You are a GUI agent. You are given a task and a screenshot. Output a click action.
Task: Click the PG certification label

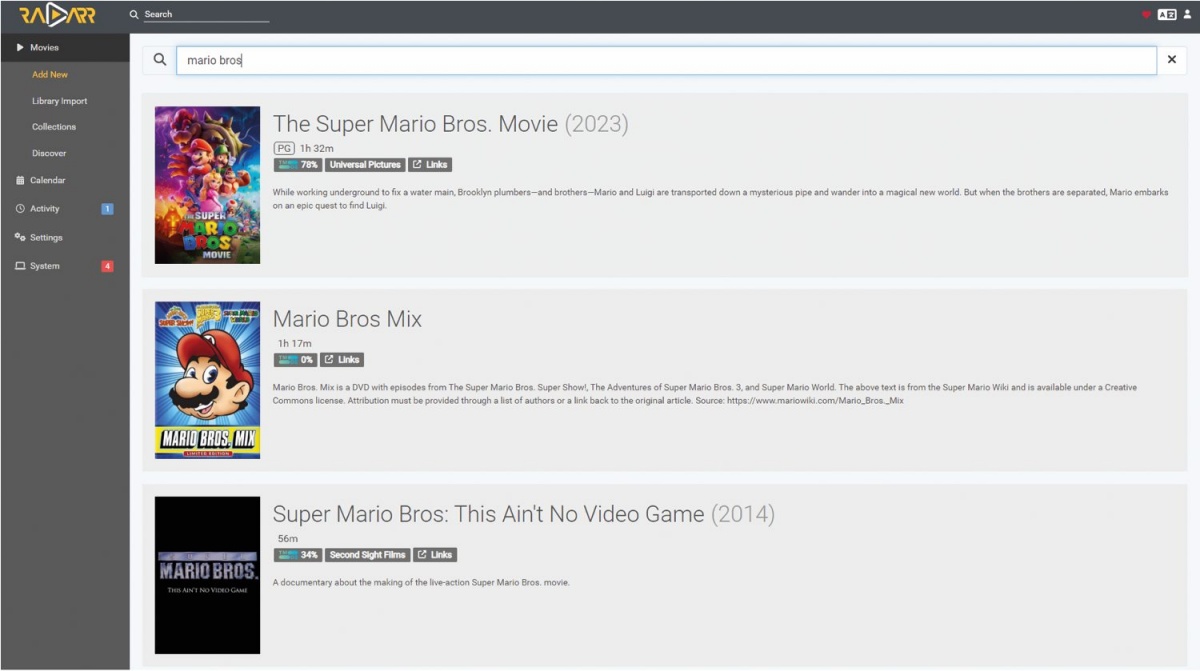pyautogui.click(x=285, y=148)
